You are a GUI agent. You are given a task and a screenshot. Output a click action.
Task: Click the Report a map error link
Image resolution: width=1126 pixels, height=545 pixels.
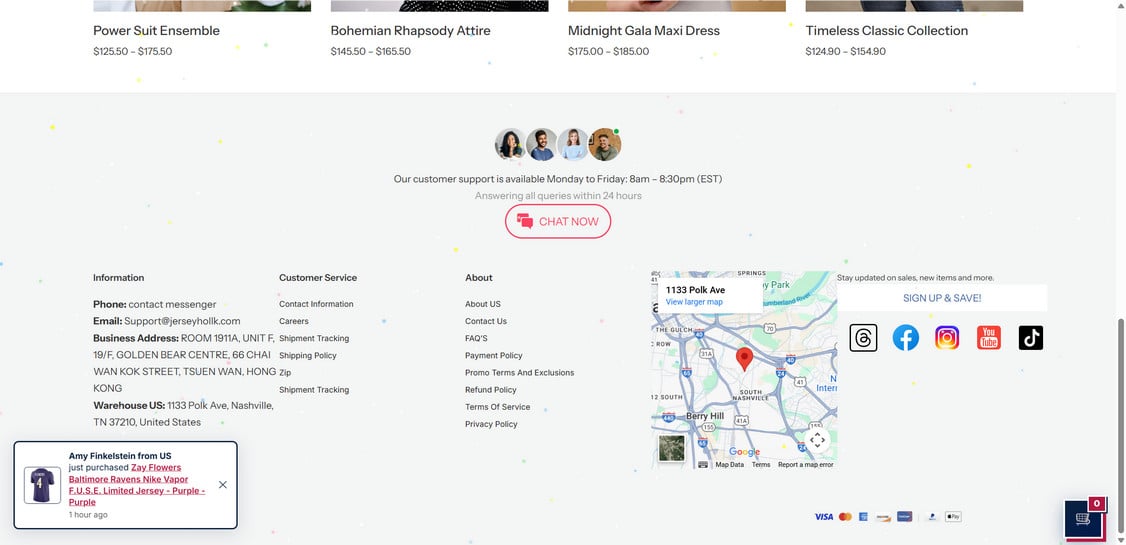805,465
